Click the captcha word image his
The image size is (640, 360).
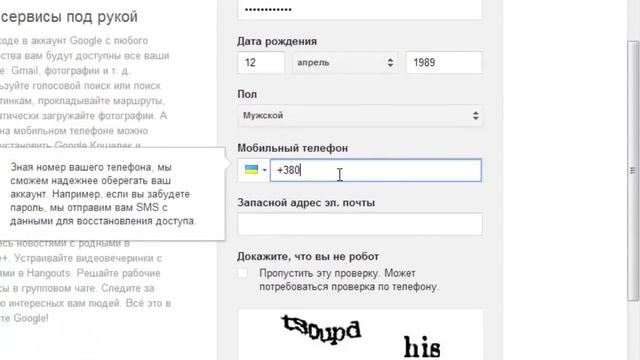[x=422, y=347]
